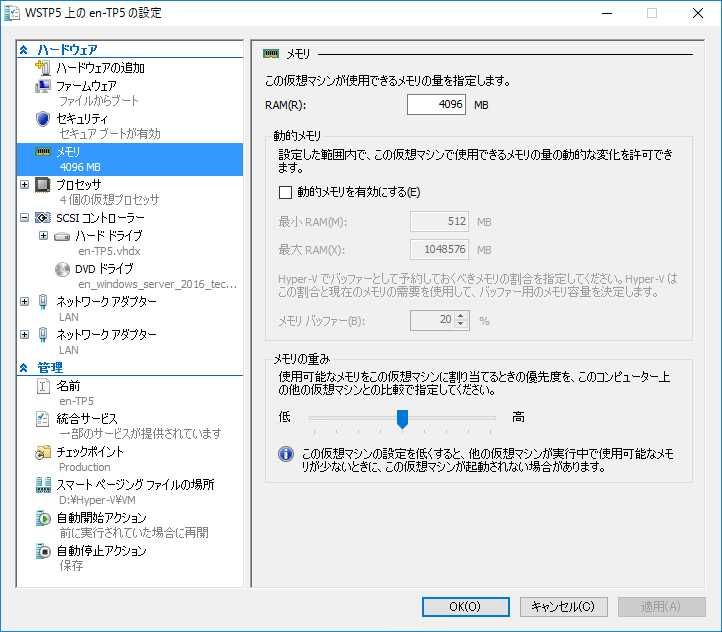
Task: Select the 自動開始アクション play icon
Action: point(43,518)
